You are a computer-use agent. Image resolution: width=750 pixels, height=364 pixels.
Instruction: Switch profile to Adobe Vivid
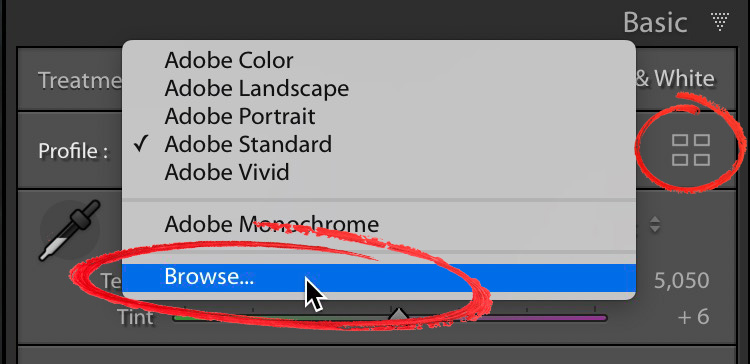[227, 172]
